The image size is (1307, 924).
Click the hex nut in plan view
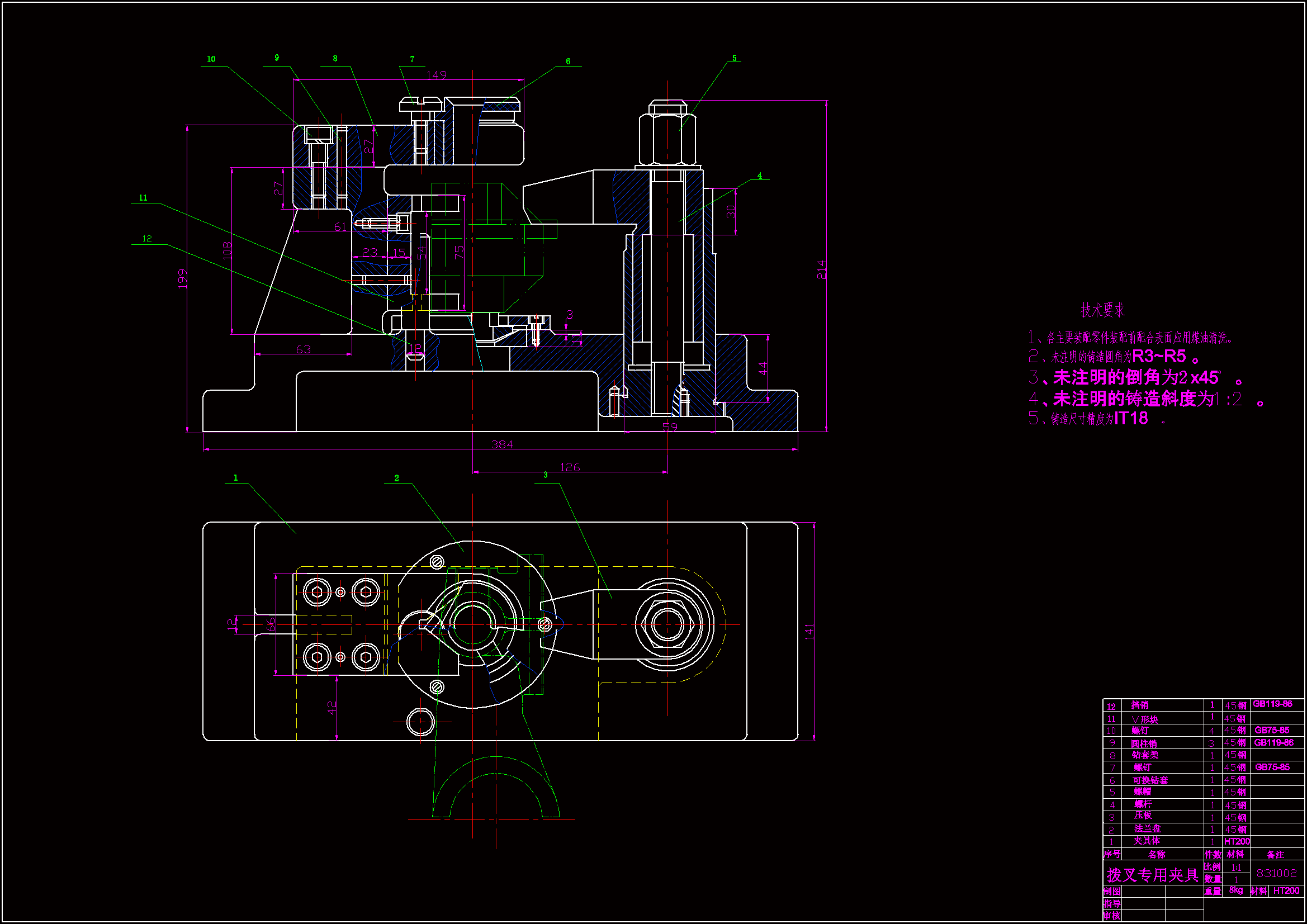(667, 624)
